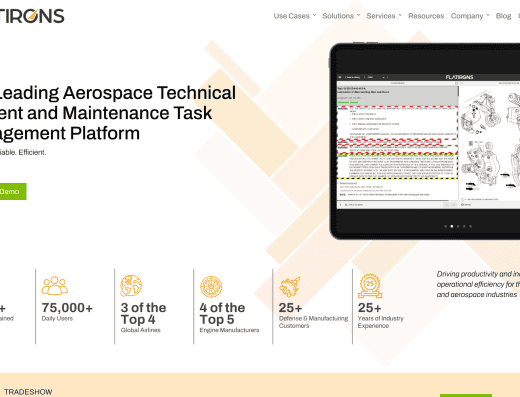The image size is (520, 397).
Task: Click the '4 of the Top 5' text
Action: pos(222,314)
